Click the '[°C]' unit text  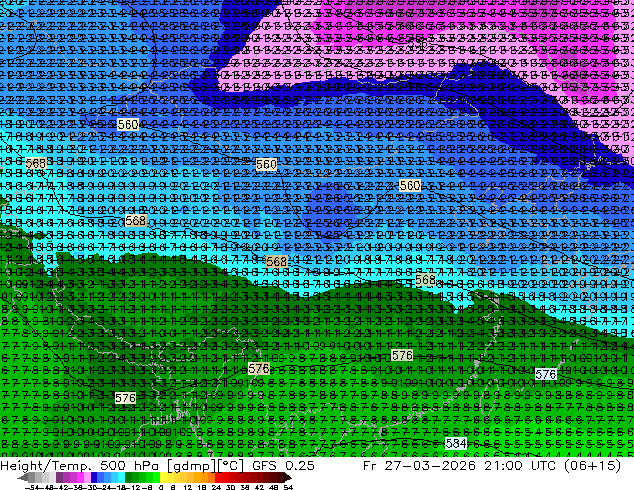click(230, 466)
